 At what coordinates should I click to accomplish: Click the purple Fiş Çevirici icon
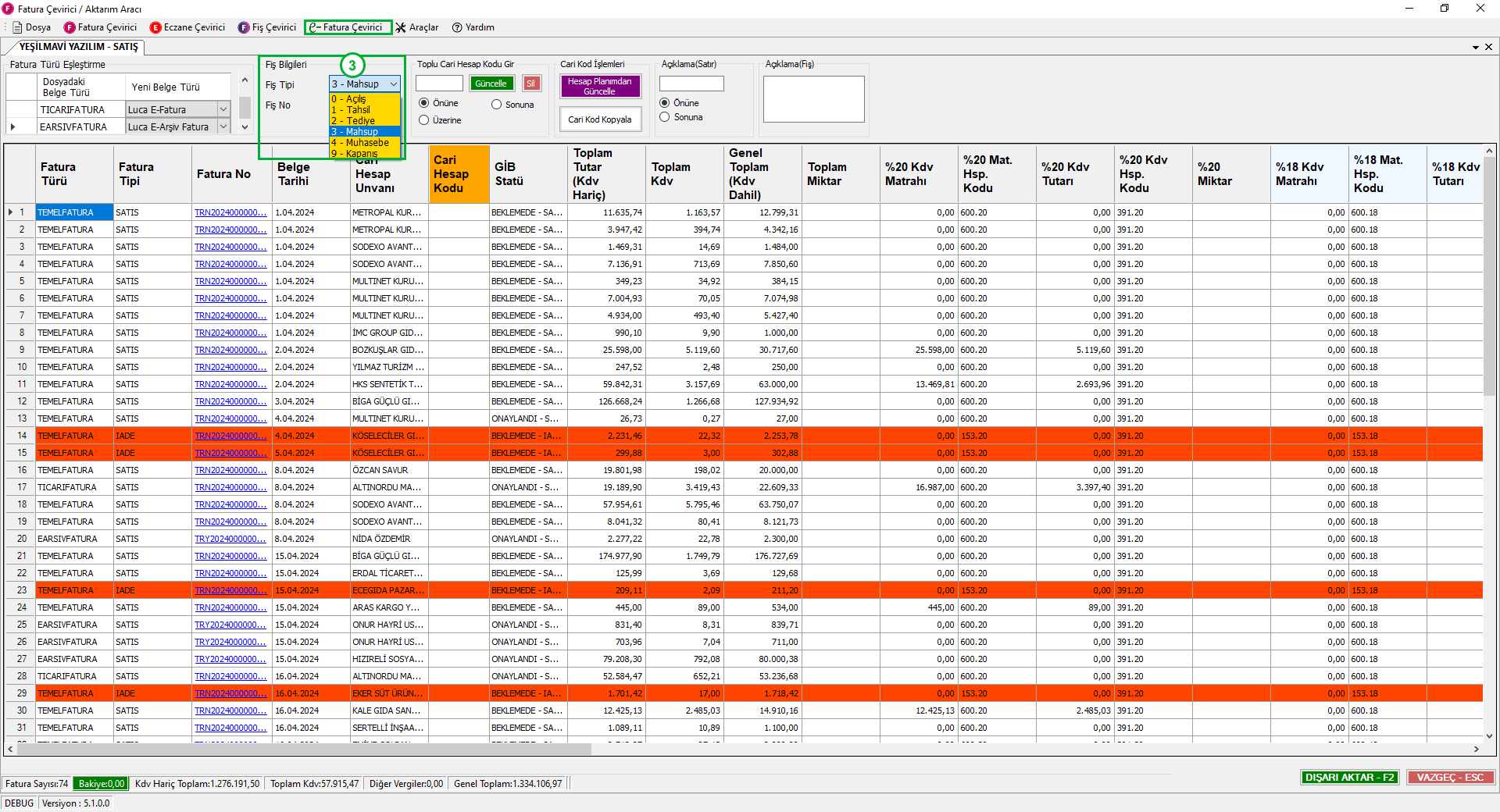(244, 27)
